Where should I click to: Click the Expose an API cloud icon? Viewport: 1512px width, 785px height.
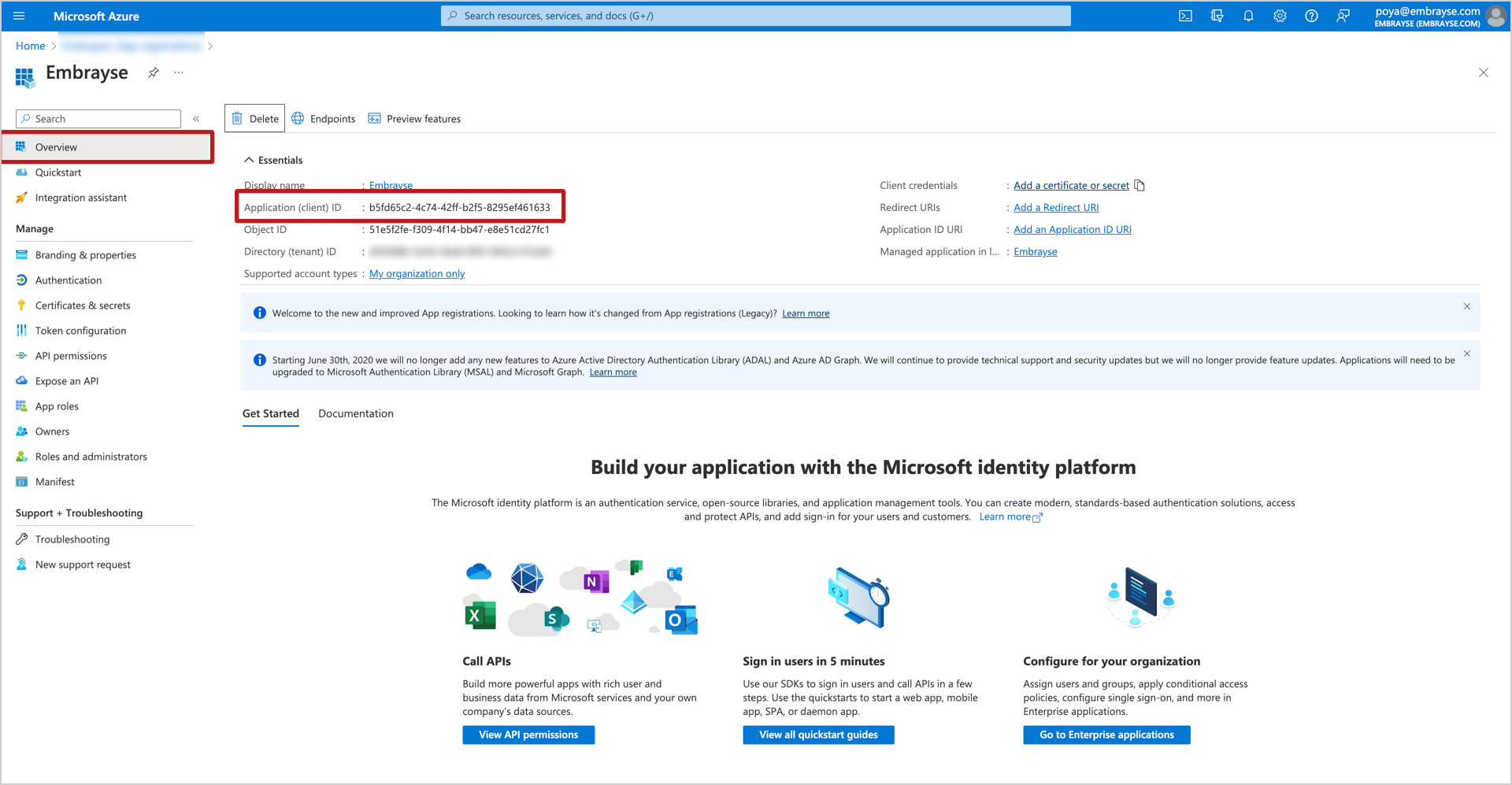pyautogui.click(x=22, y=381)
